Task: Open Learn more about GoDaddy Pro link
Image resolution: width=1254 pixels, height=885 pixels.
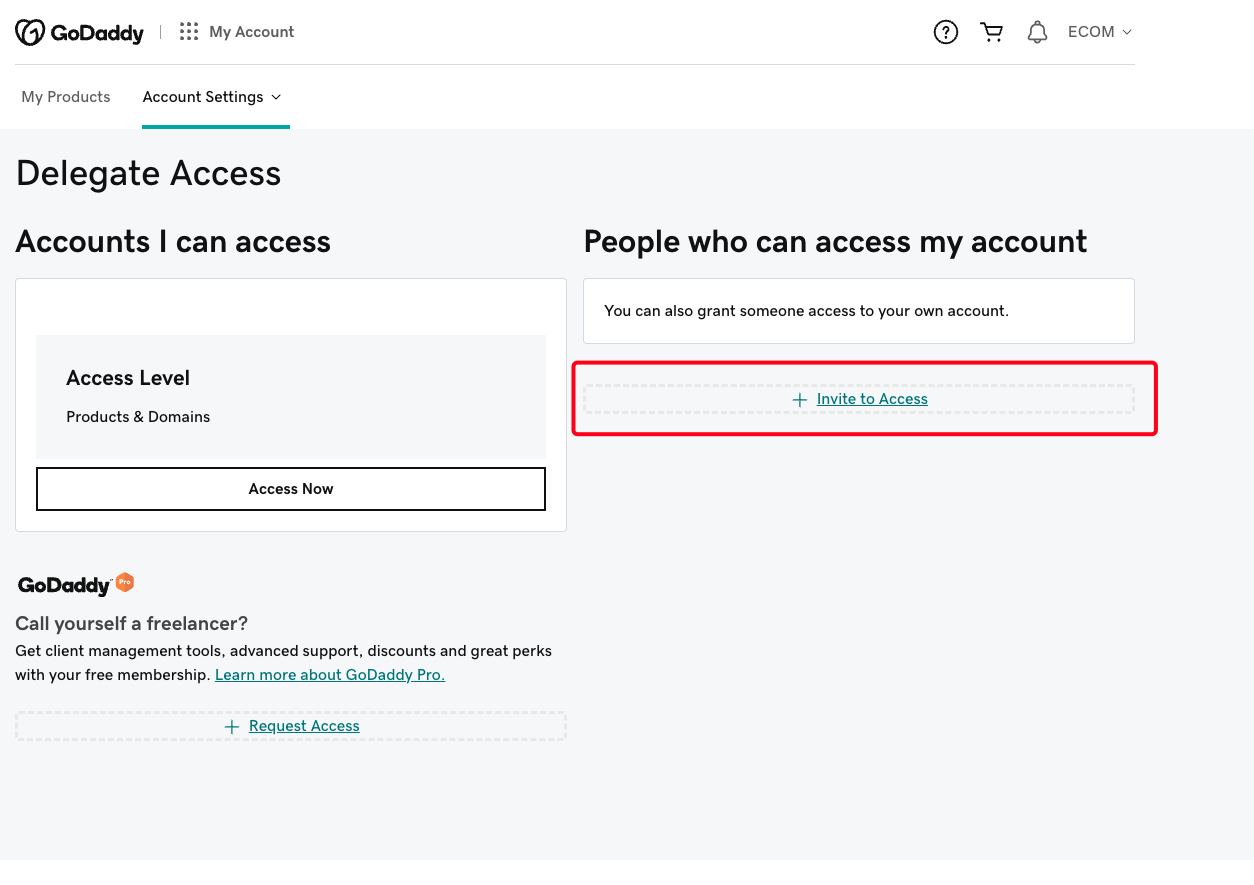Action: 330,675
